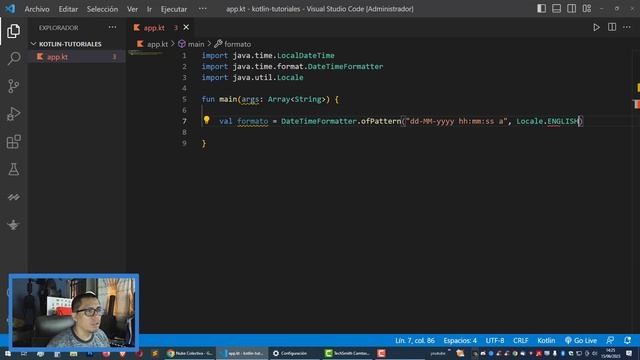Image resolution: width=640 pixels, height=360 pixels.
Task: Open the Ver menu
Action: click(x=132, y=9)
